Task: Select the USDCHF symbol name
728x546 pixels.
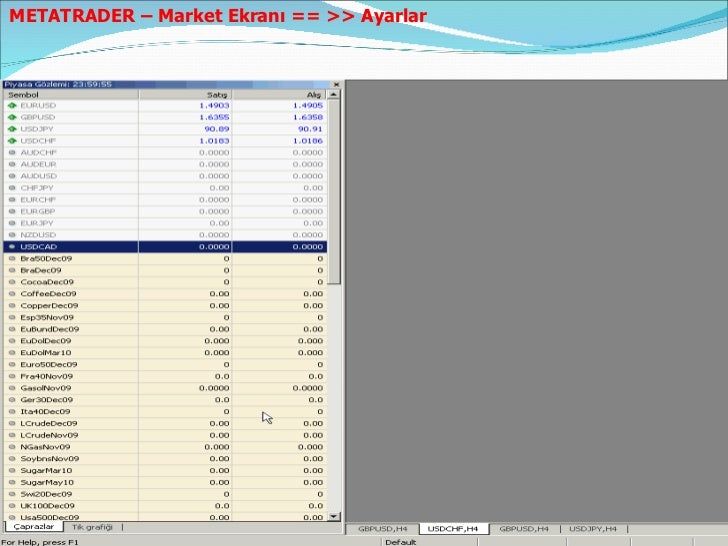Action: [38, 141]
